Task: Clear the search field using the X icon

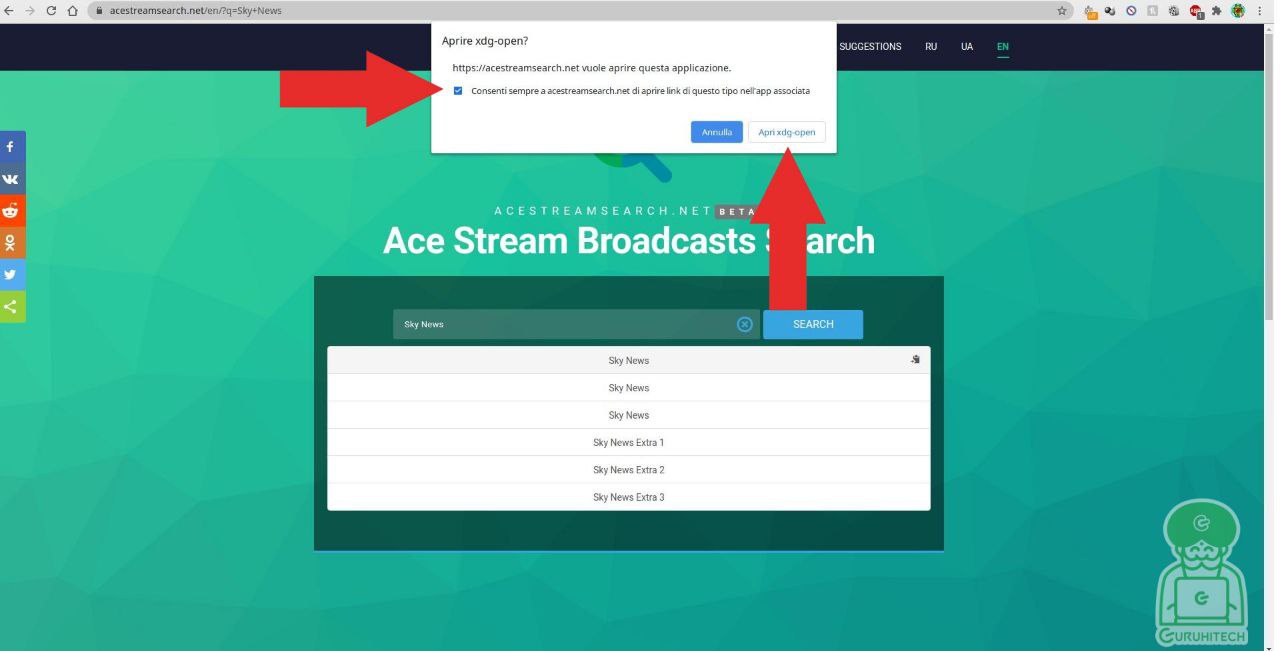Action: pyautogui.click(x=744, y=324)
